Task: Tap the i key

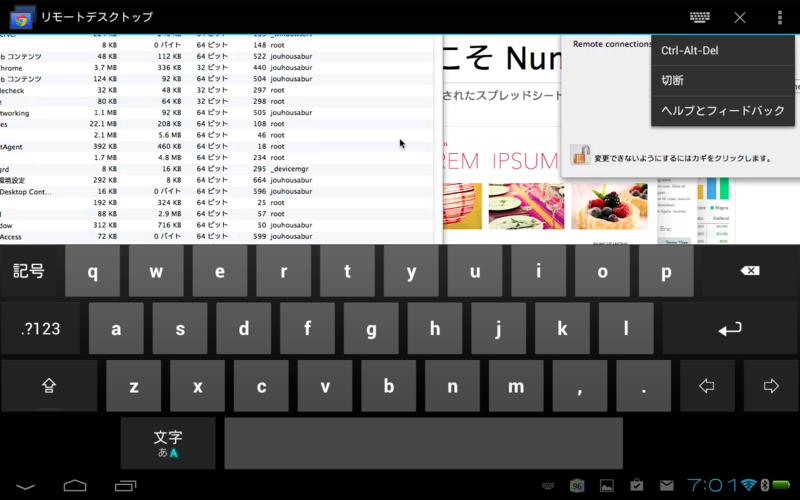Action: click(x=539, y=271)
